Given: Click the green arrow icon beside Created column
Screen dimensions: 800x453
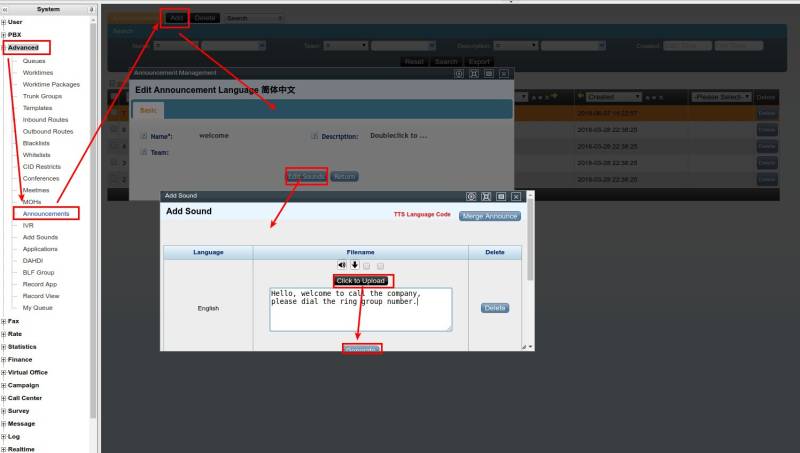Looking at the screenshot, I should pos(581,96).
